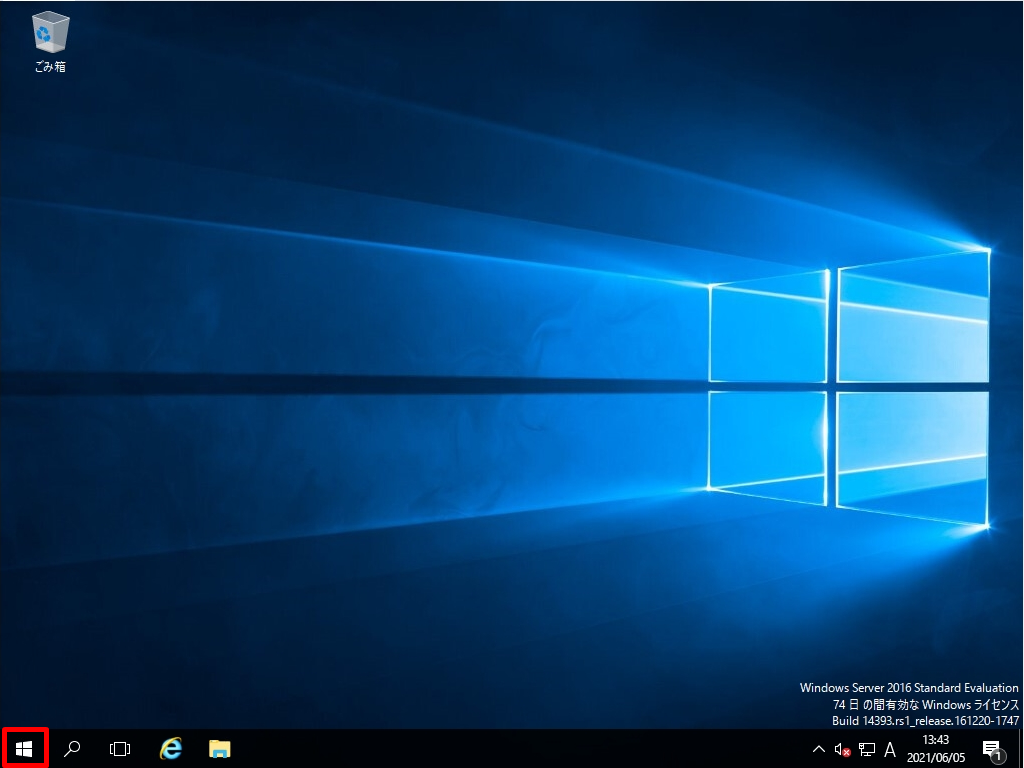Open the taskbar search magnifier
The width and height of the screenshot is (1024, 768).
click(72, 748)
